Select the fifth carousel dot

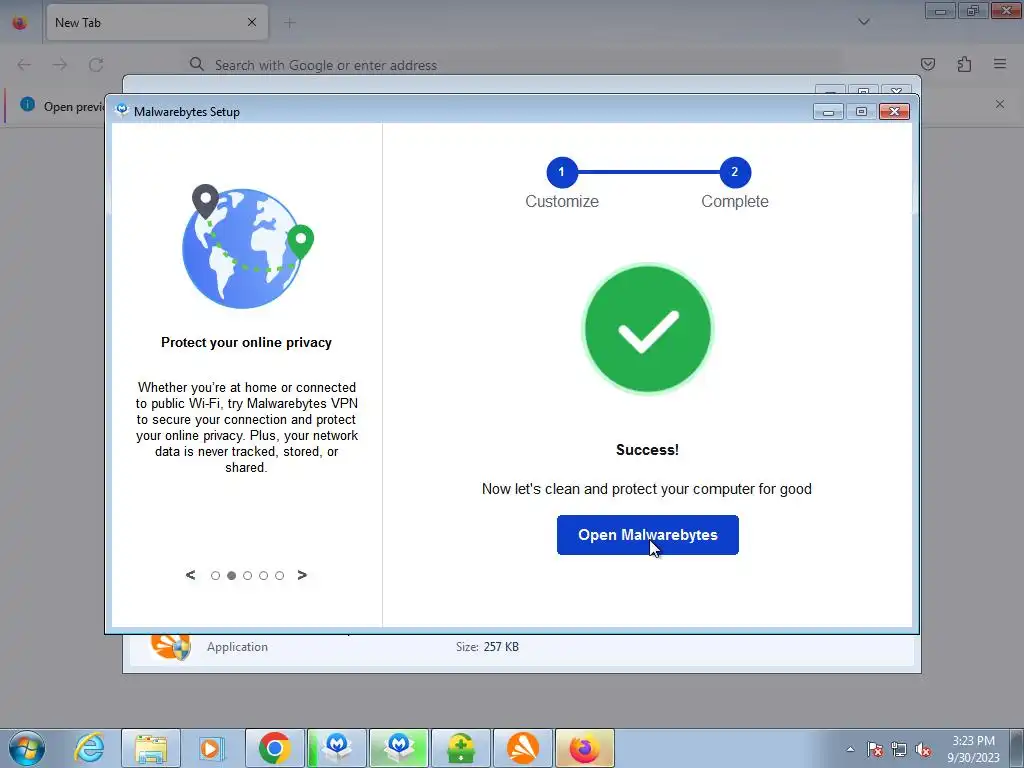[x=280, y=575]
